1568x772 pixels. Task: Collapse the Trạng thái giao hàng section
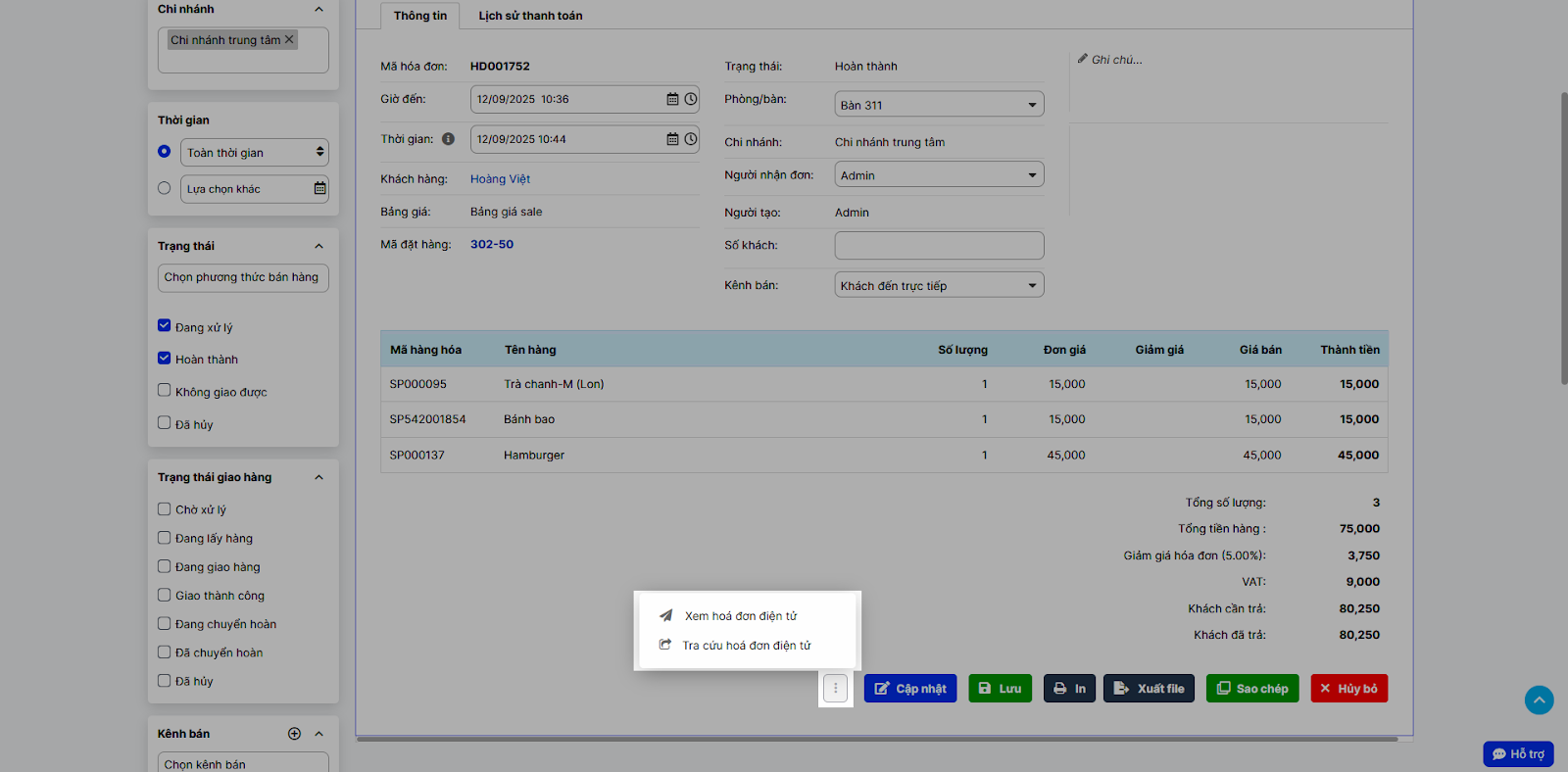pos(318,477)
